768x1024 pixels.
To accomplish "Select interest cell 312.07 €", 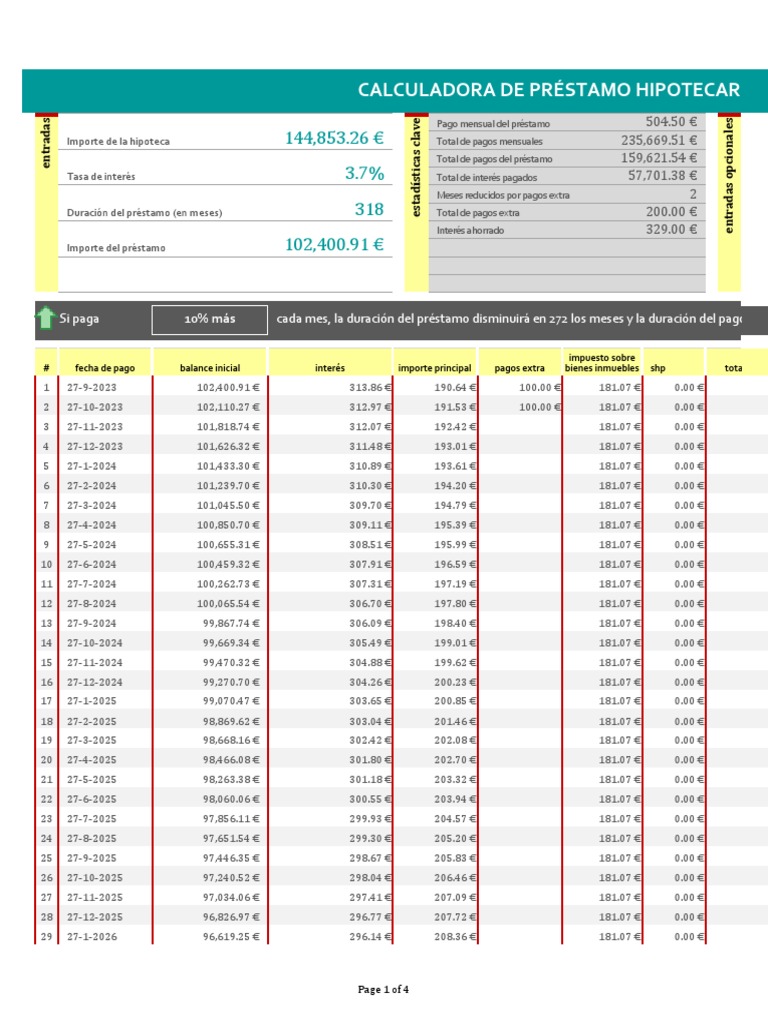I will pyautogui.click(x=370, y=426).
